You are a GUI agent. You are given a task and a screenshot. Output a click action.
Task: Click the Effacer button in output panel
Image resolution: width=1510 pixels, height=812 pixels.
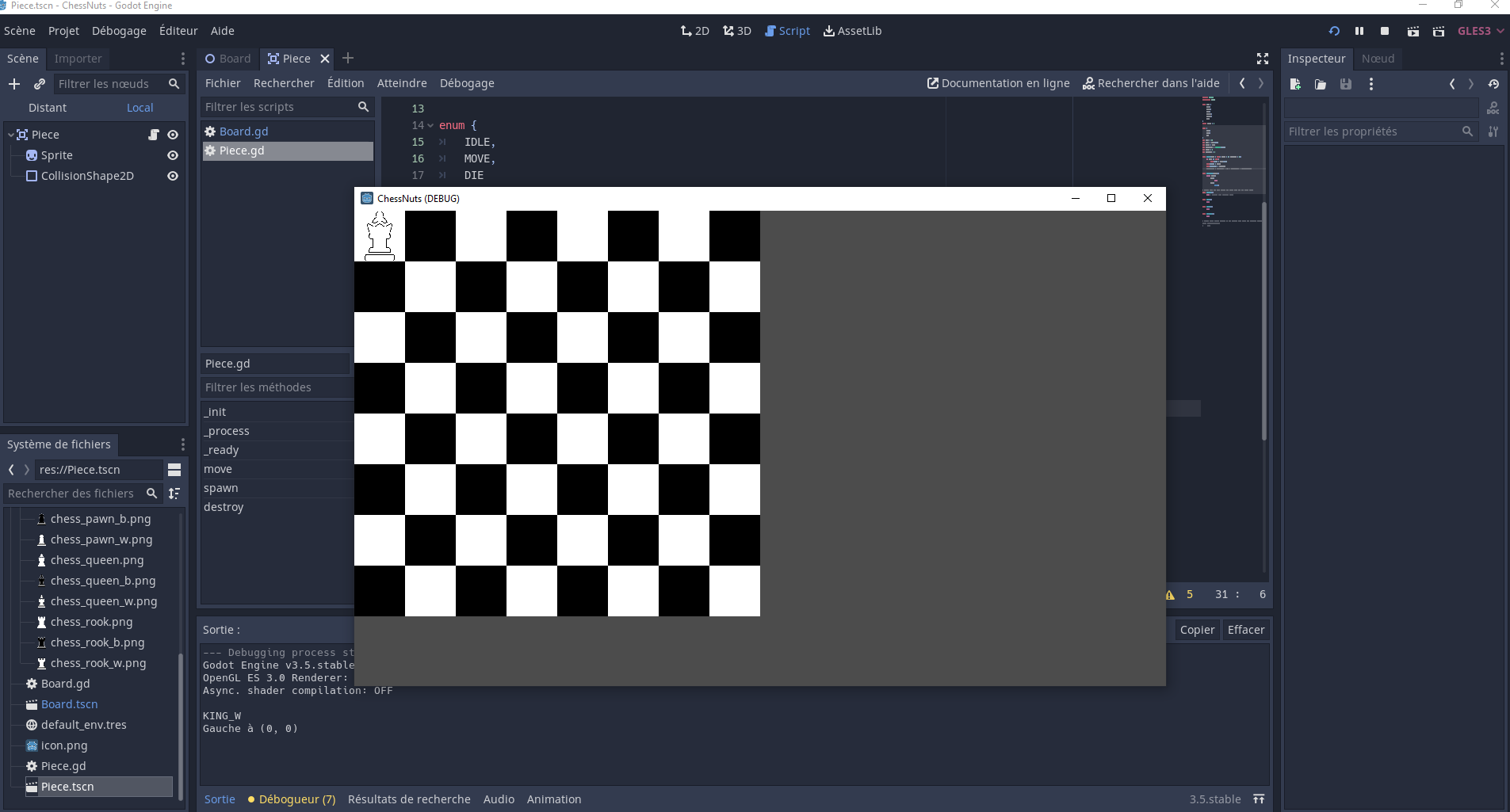1245,630
